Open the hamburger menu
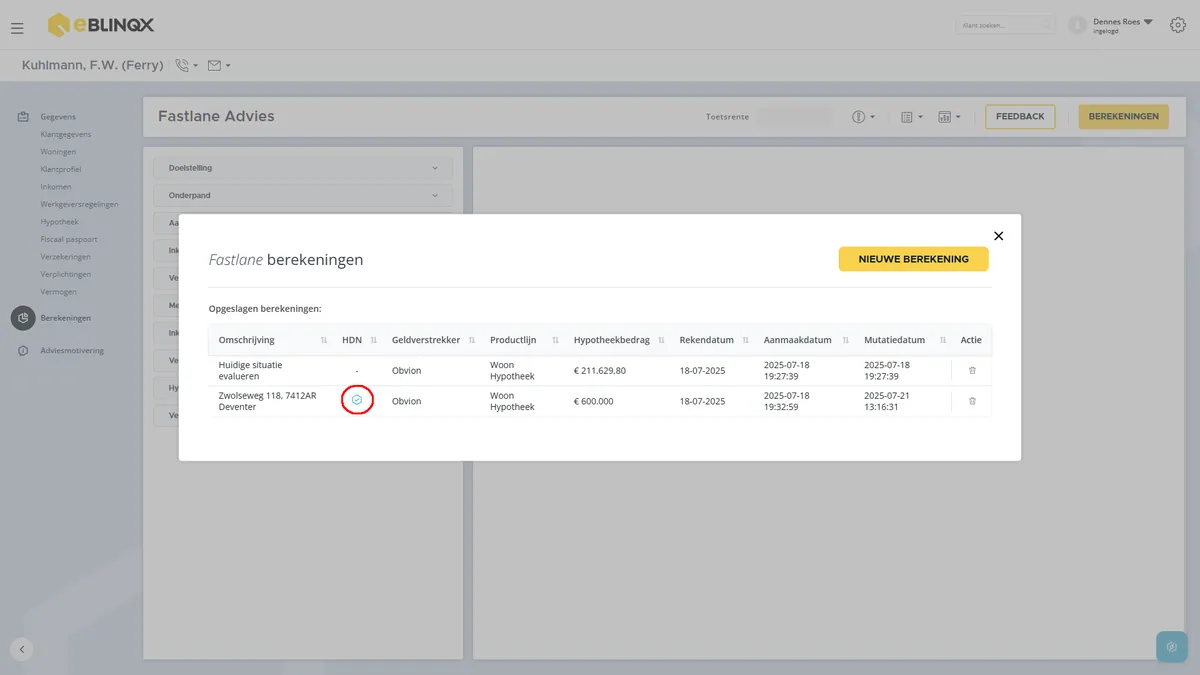This screenshot has width=1200, height=675. [x=17, y=28]
